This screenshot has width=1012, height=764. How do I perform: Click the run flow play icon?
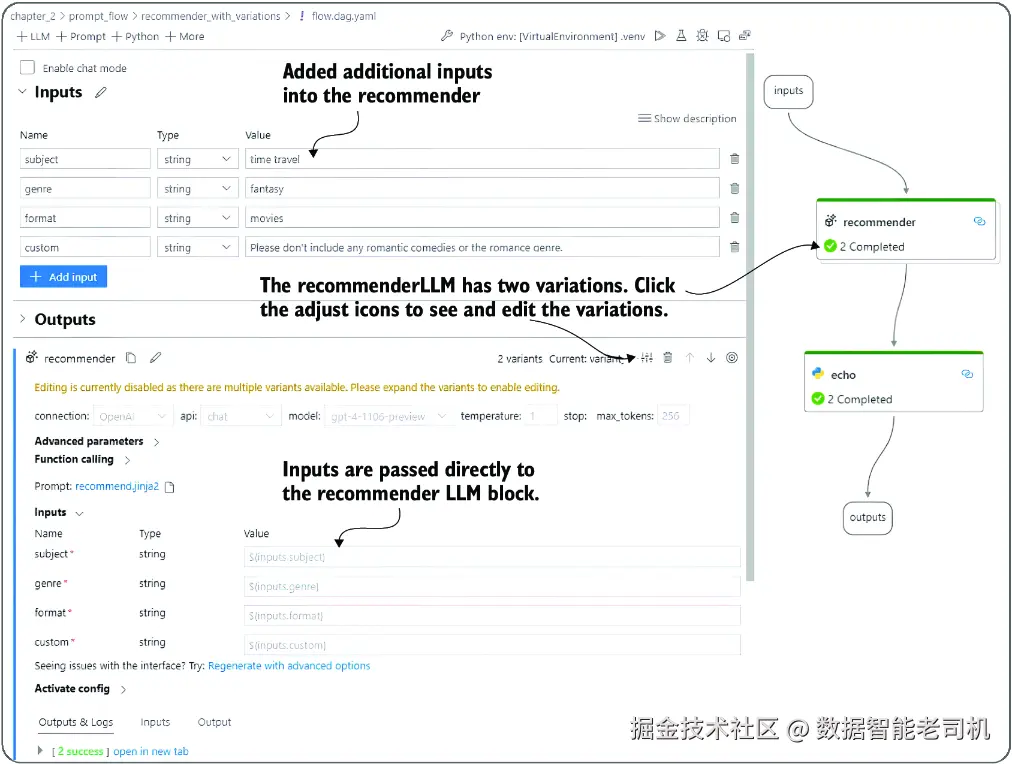[660, 36]
